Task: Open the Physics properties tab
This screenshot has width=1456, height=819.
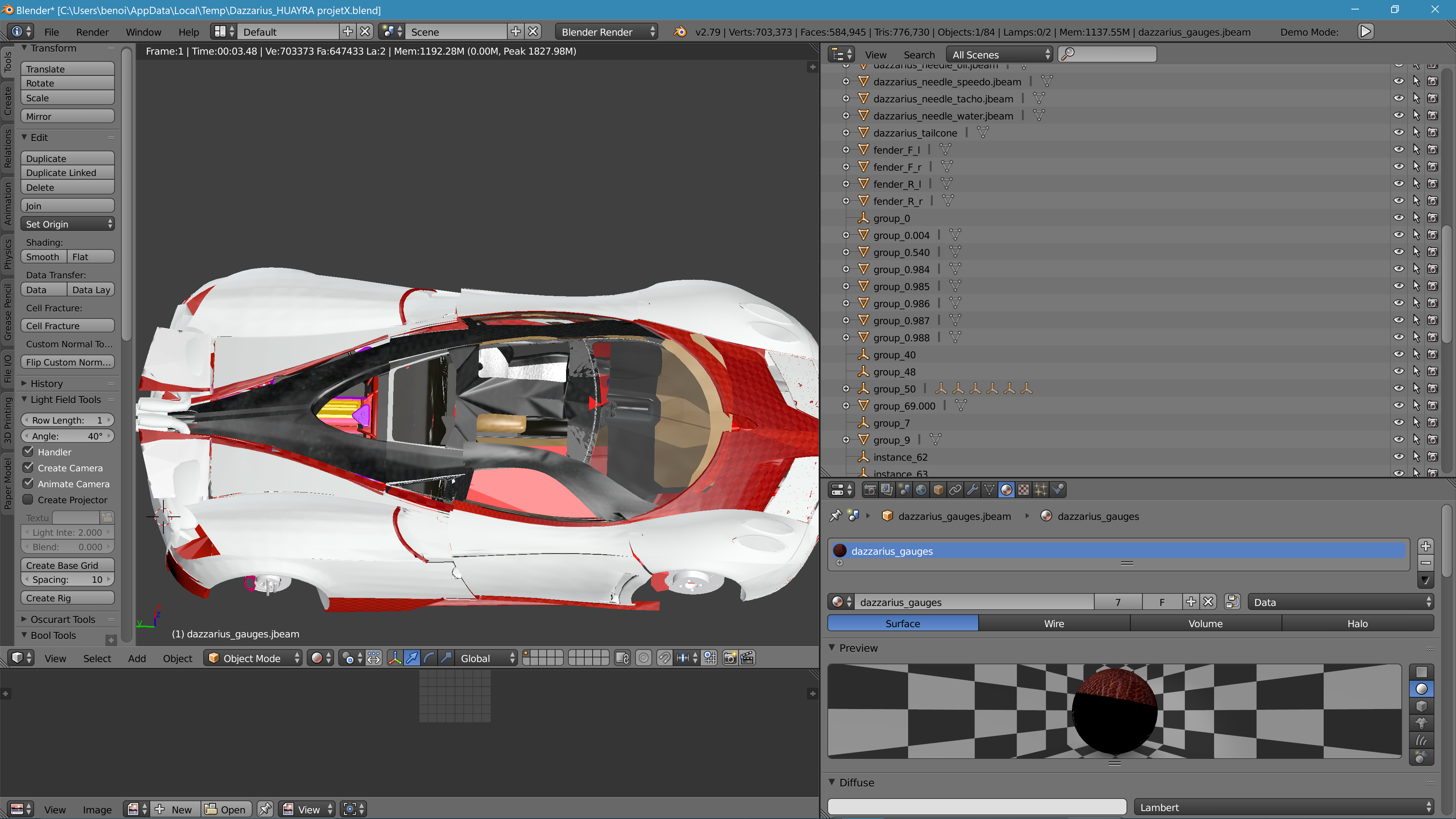Action: (x=1057, y=490)
